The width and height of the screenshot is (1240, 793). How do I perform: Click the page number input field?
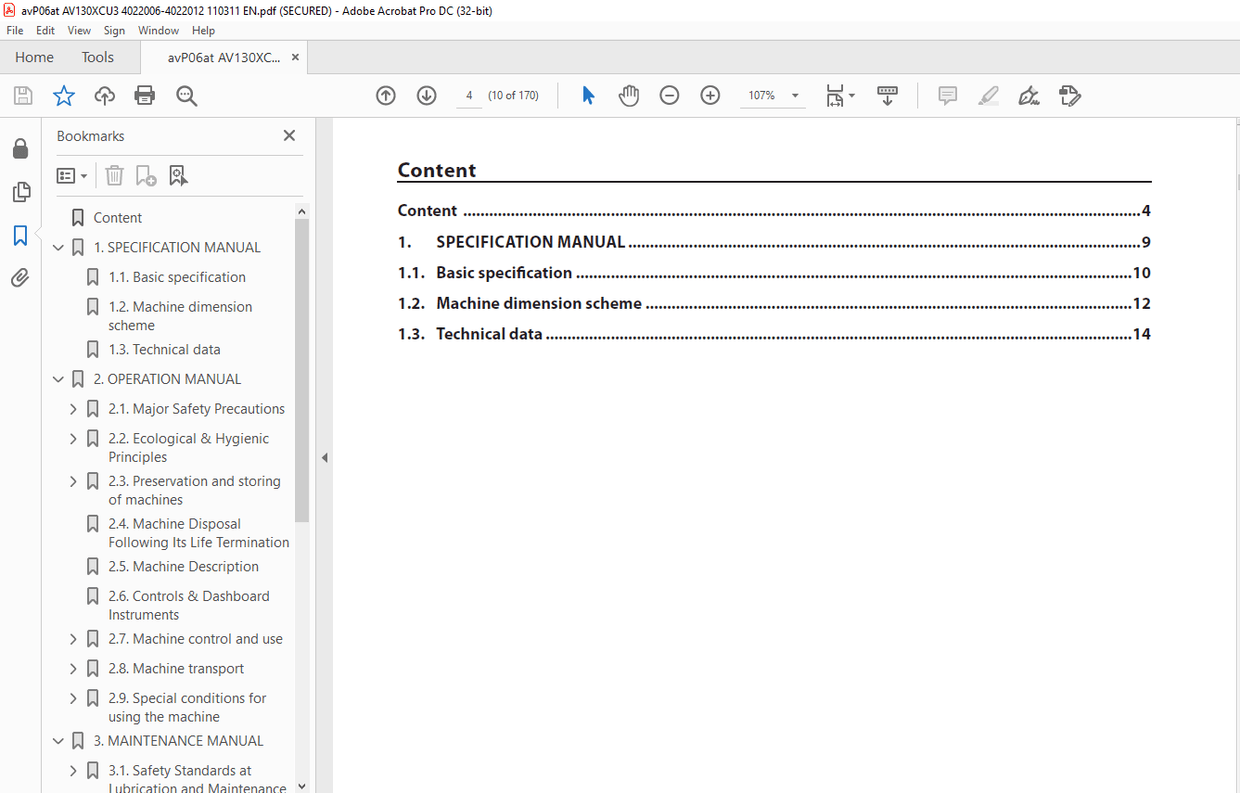[x=468, y=96]
